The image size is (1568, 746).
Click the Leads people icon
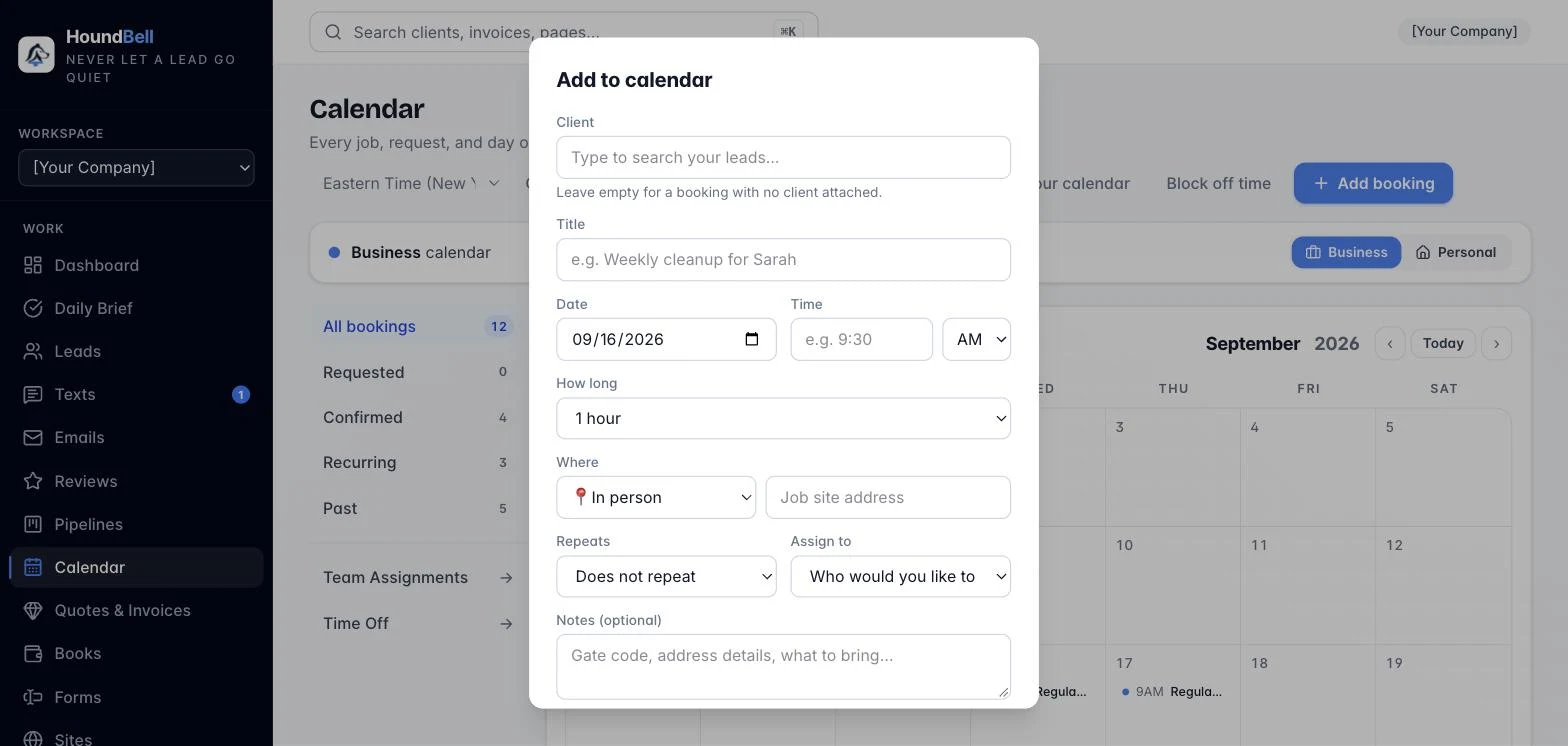(33, 351)
